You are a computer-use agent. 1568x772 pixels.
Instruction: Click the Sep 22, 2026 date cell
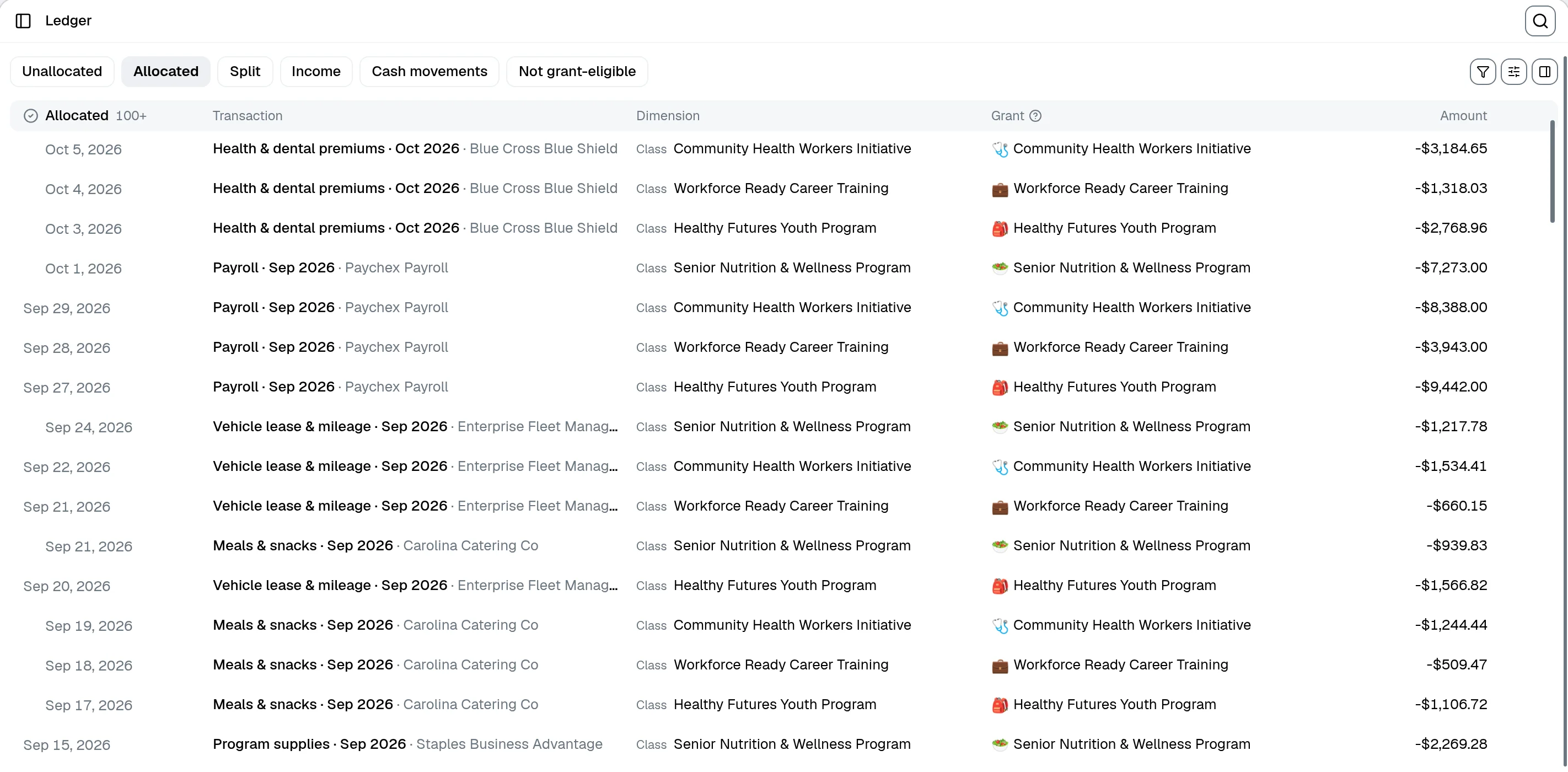pos(67,467)
